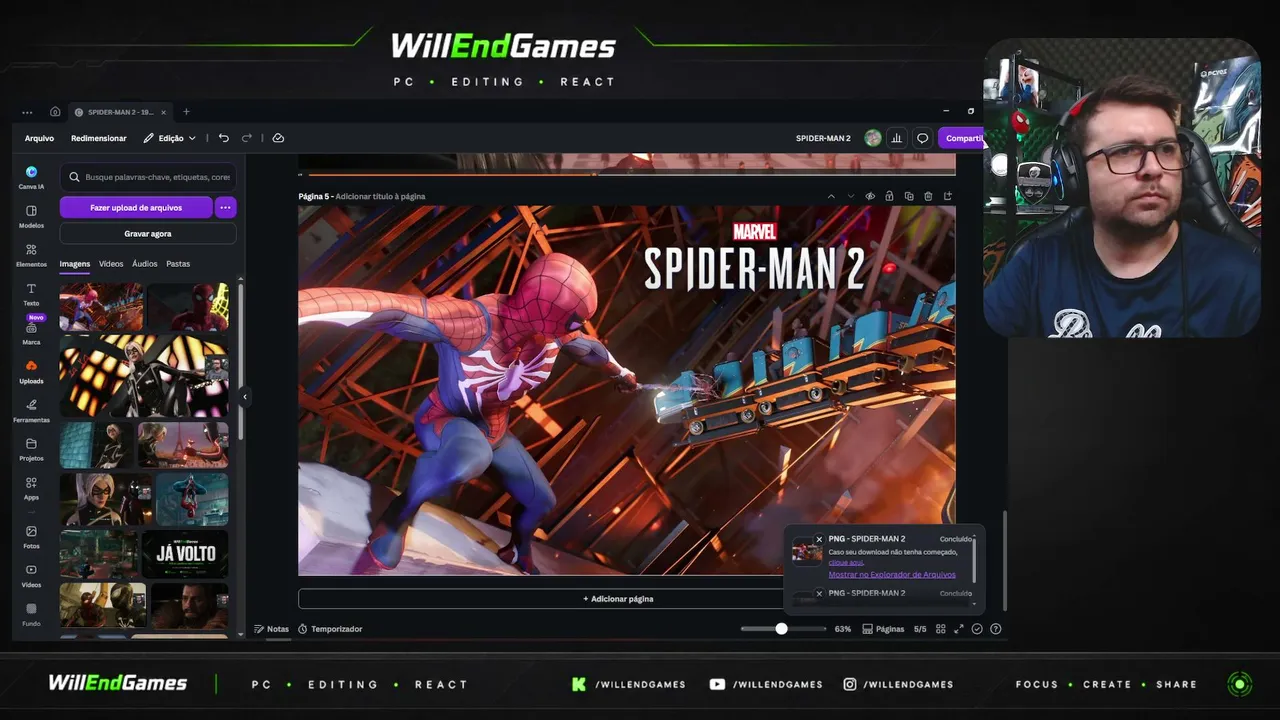The image size is (1280, 720).
Task: Open the app three-dot menu
Action: click(x=27, y=112)
